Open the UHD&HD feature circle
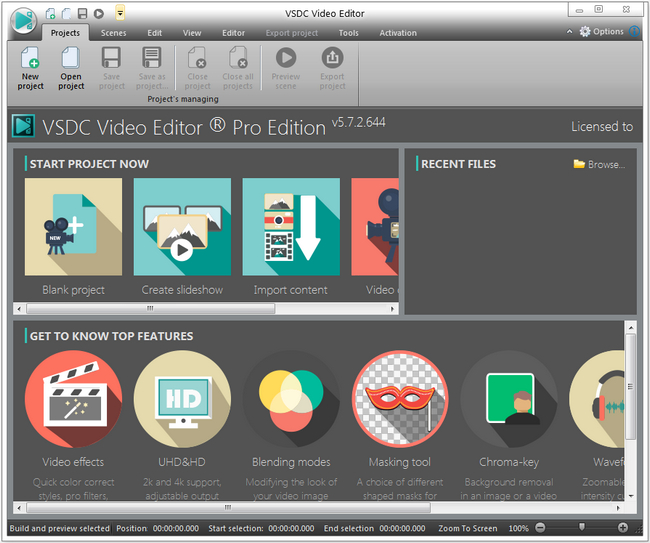The width and height of the screenshot is (650, 543). 182,399
